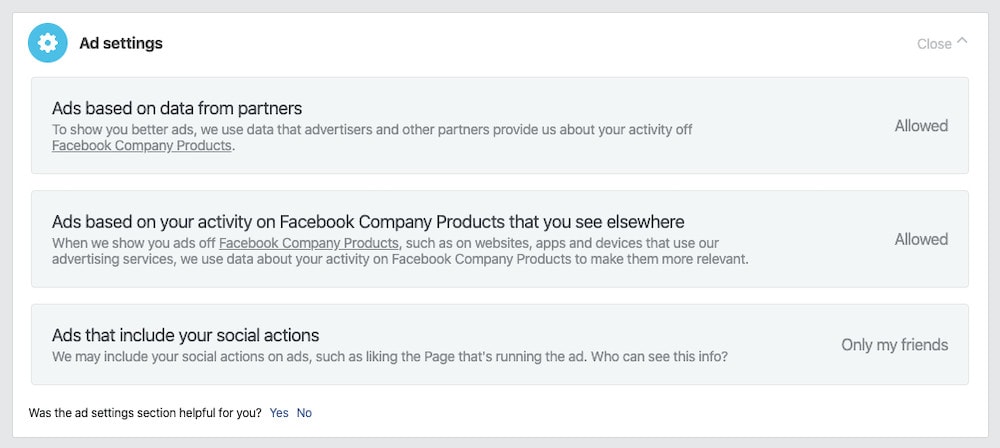
Task: Click the 'To show you better ads' description
Action: (x=372, y=129)
